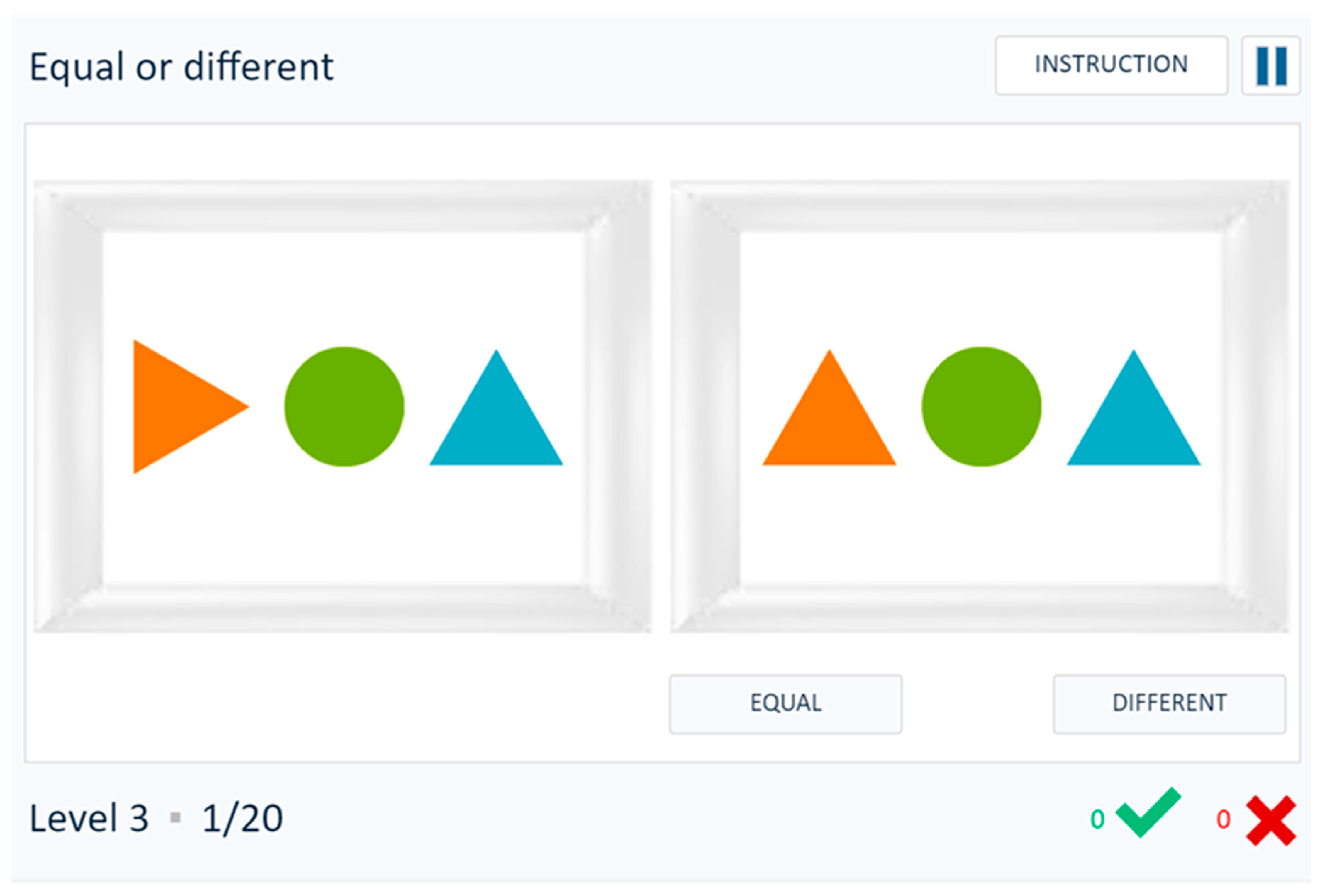Click the small gray square separator after Level 3
The height and width of the screenshot is (896, 1320).
(176, 818)
